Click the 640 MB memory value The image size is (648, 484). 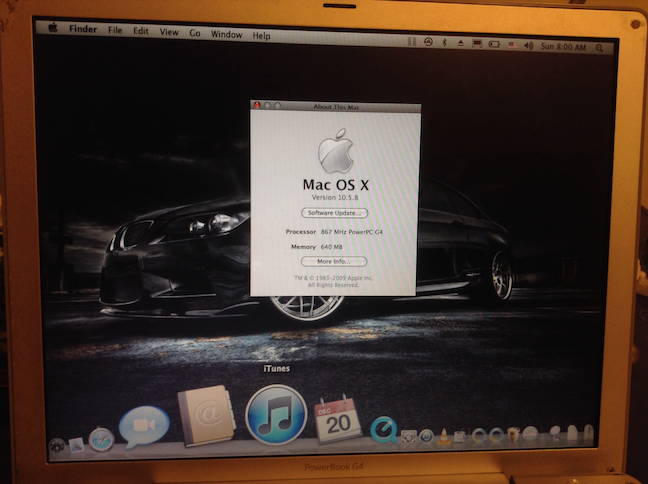click(331, 247)
